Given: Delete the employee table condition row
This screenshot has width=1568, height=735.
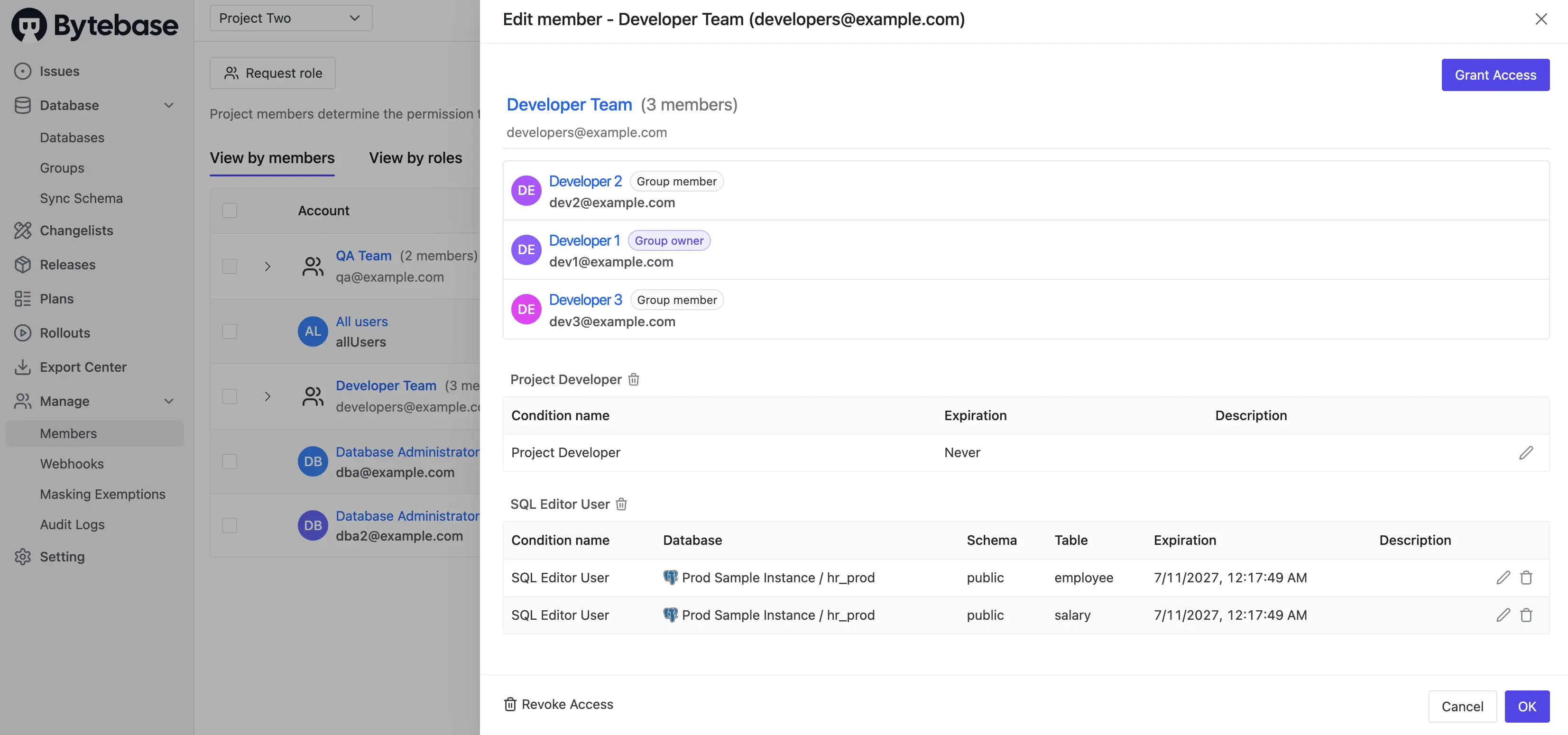Looking at the screenshot, I should (1526, 578).
